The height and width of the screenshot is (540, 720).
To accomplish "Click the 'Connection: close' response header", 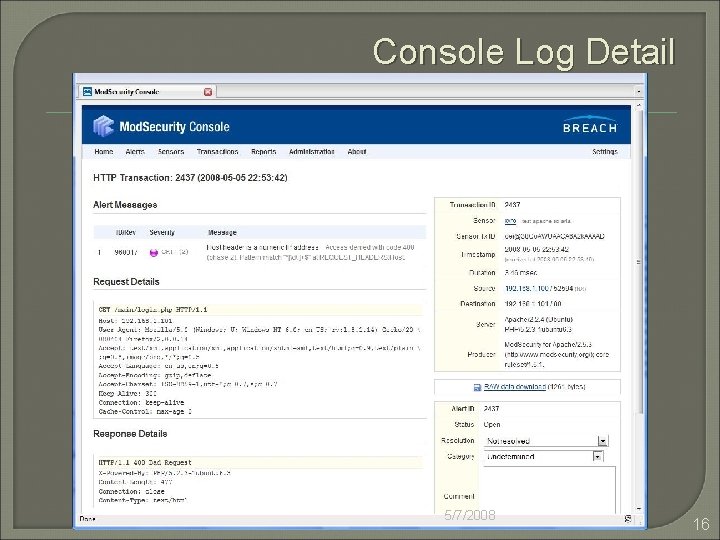I will click(131, 491).
